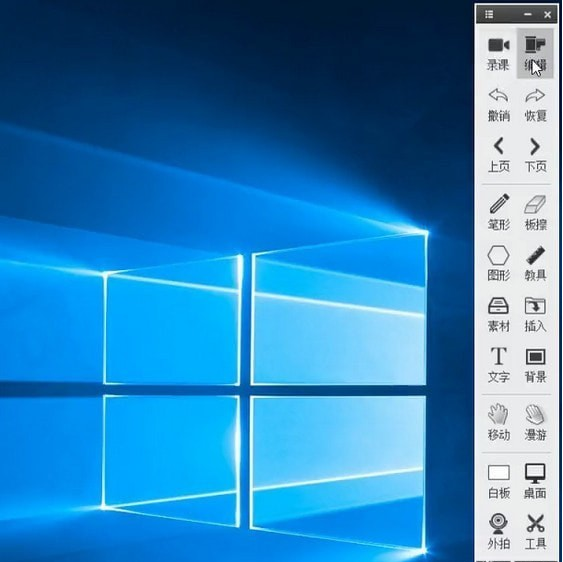Close the floating toolbar panel
This screenshot has width=563, height=562.
(x=547, y=14)
